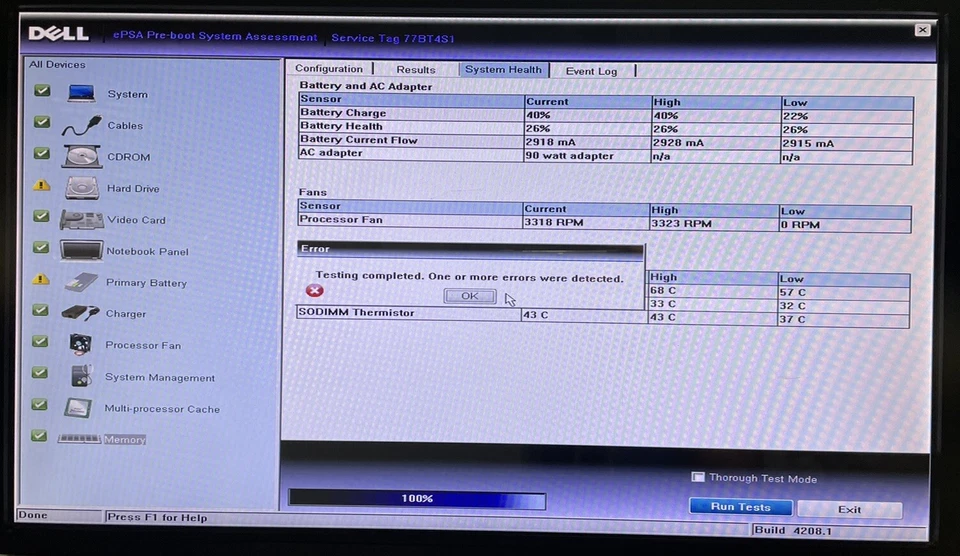The width and height of the screenshot is (960, 556).
Task: Open the Configuration tab
Action: (329, 69)
